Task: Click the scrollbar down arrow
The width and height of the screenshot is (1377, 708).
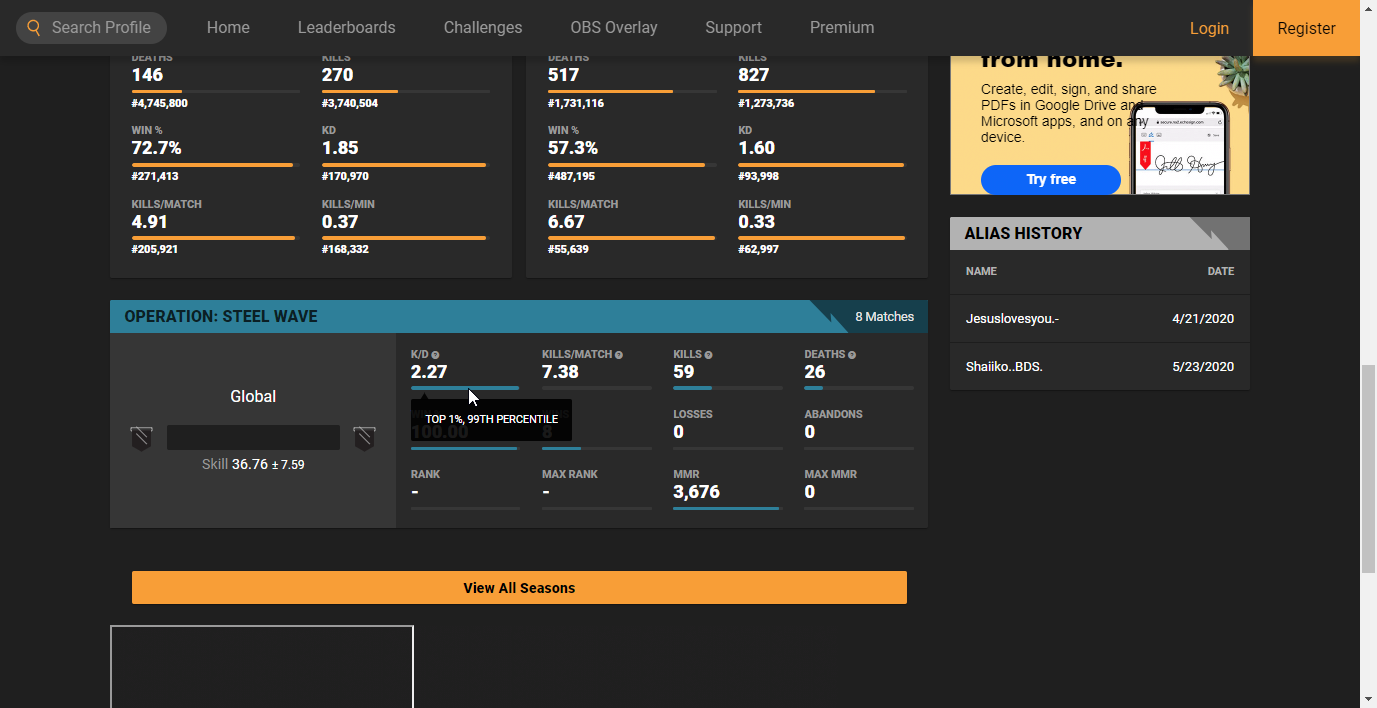Action: pyautogui.click(x=1368, y=698)
